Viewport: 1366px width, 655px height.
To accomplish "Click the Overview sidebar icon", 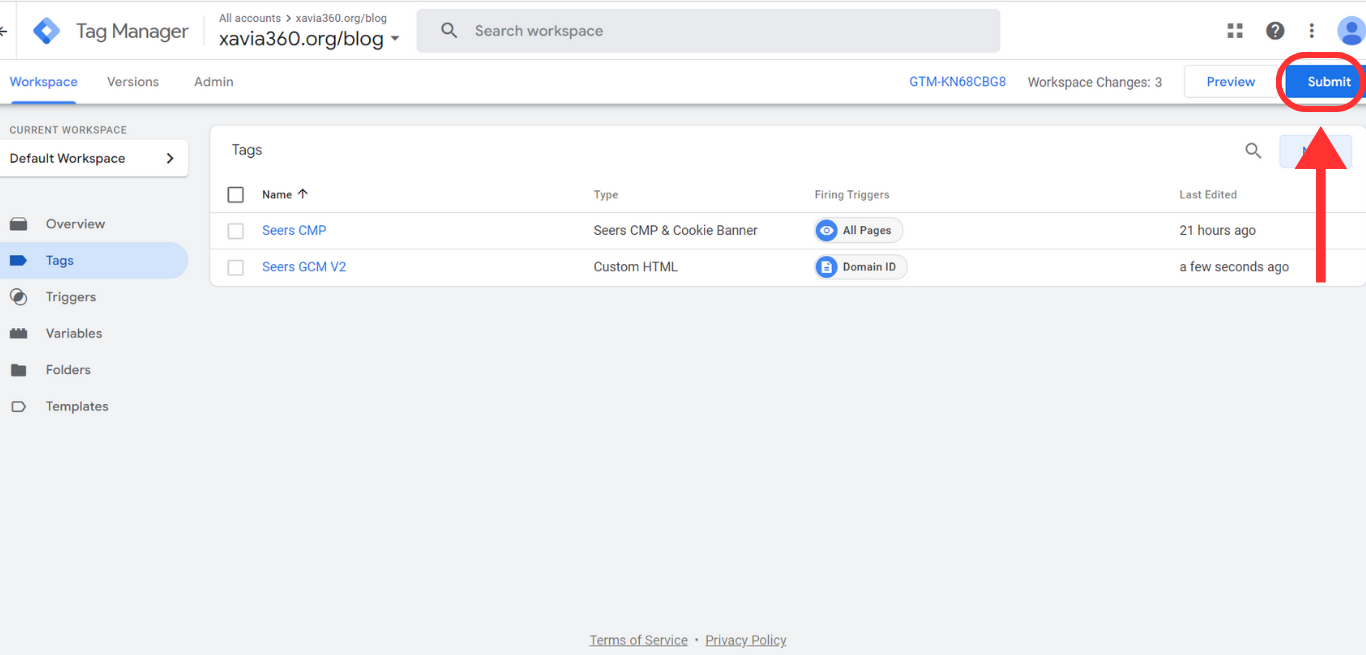I will coord(19,224).
